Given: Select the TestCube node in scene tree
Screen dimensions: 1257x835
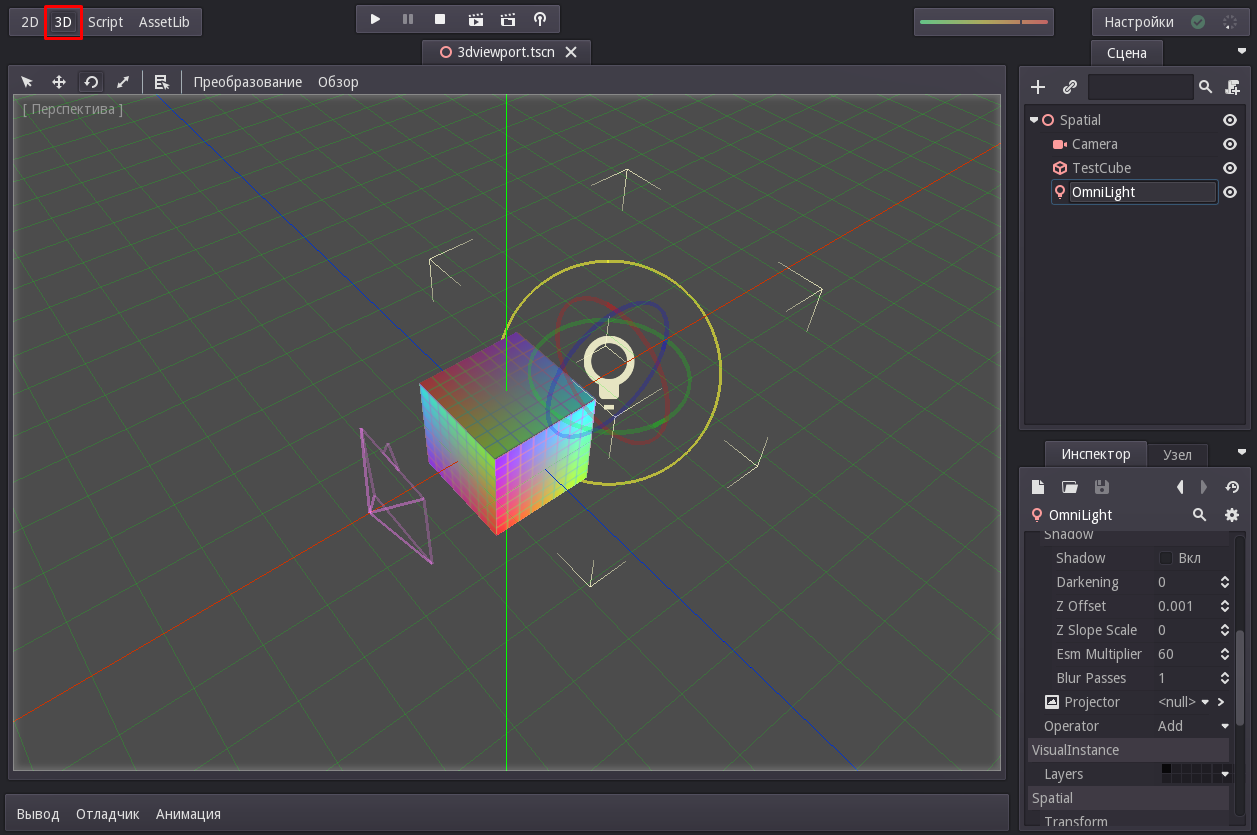Looking at the screenshot, I should [1101, 168].
